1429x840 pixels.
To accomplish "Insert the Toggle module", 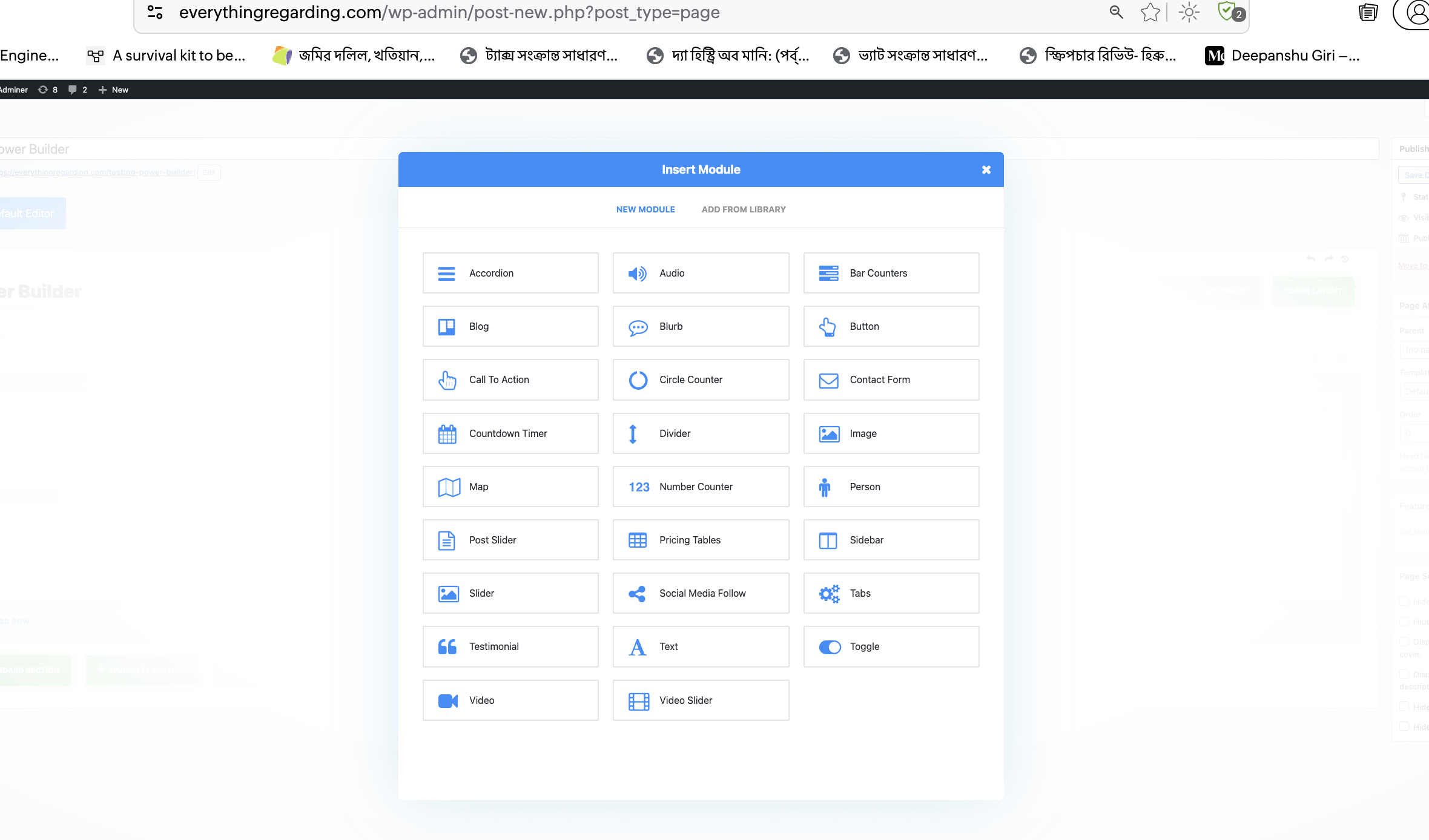I will 891,647.
